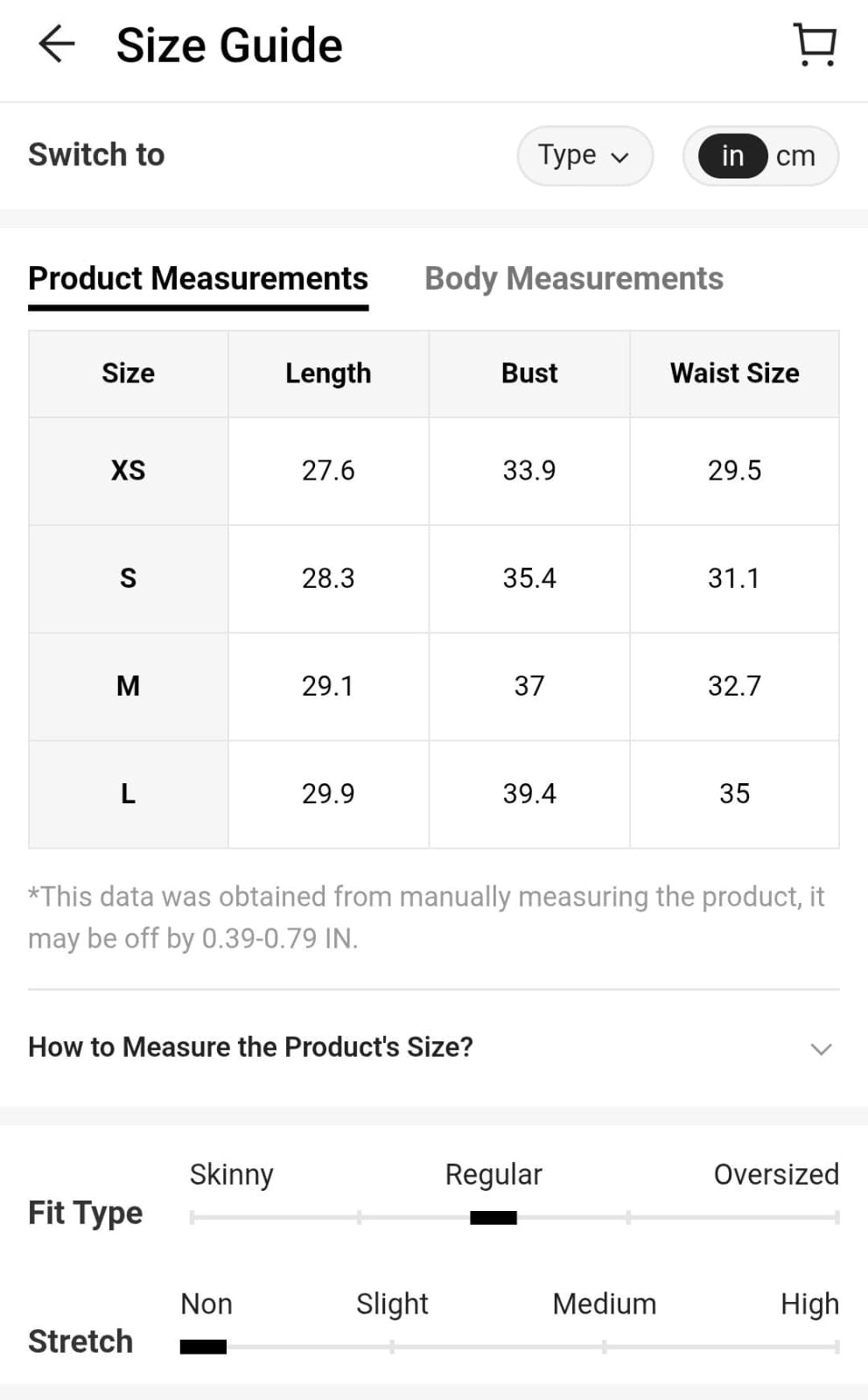Expand How to Measure the Product's Size
The width and height of the screenshot is (868, 1400).
click(x=250, y=1046)
